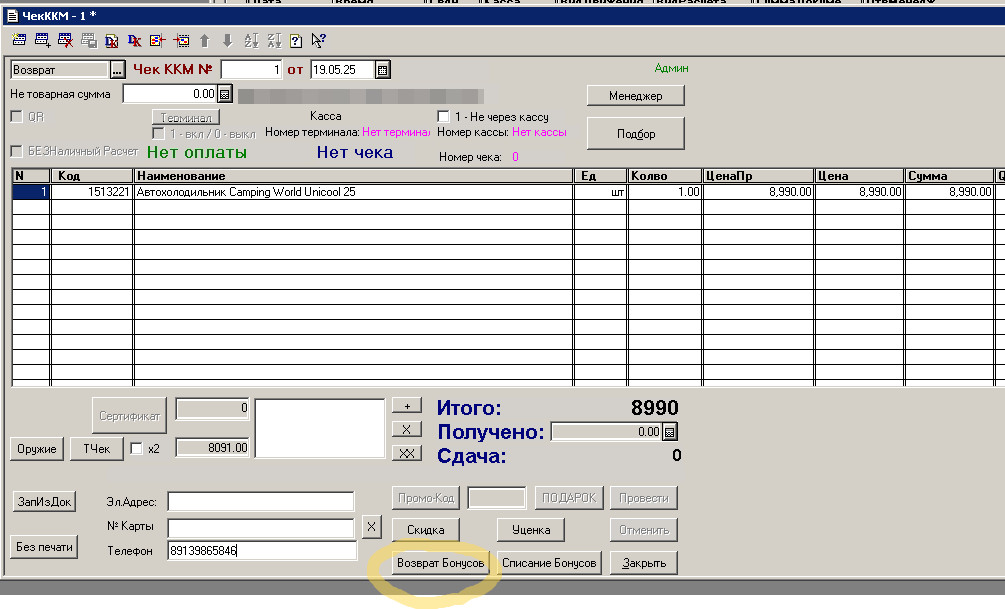
Task: Click the Списание Бонусов button
Action: 549,563
